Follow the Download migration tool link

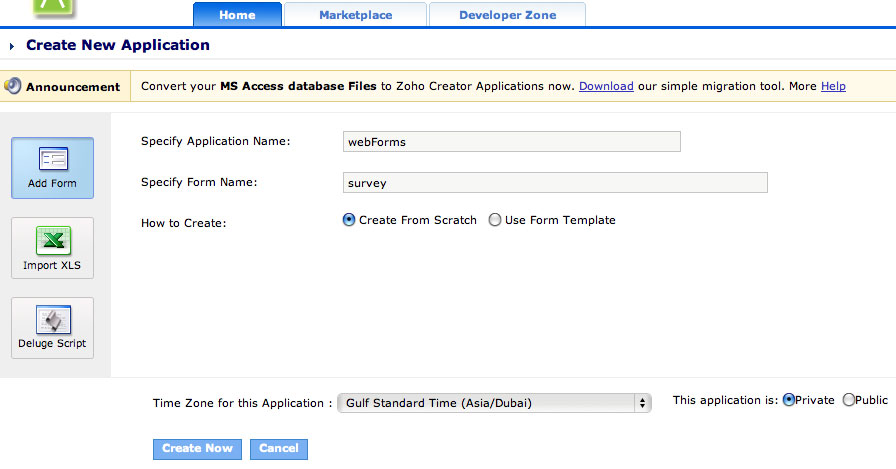coord(606,86)
